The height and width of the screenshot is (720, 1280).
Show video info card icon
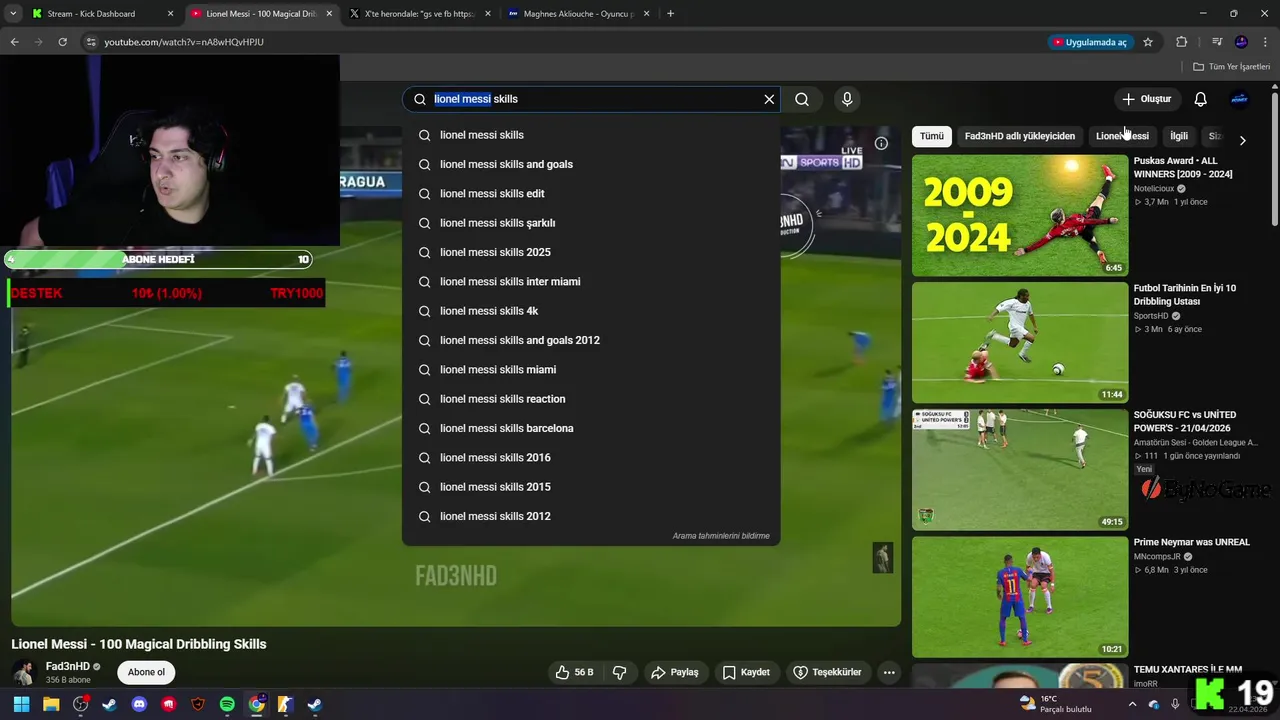tap(881, 143)
